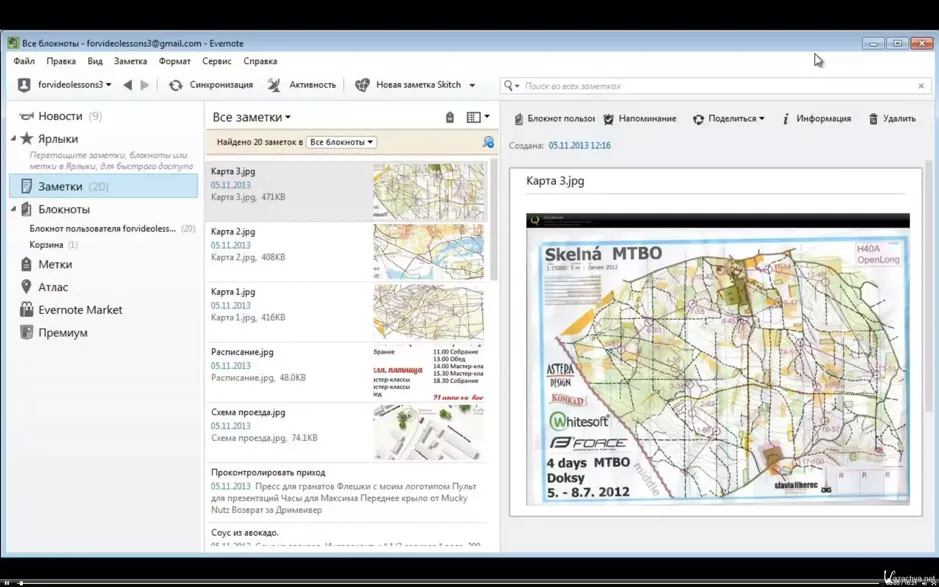Click the Карта 2.jpg map thumbnail

[x=428, y=252]
